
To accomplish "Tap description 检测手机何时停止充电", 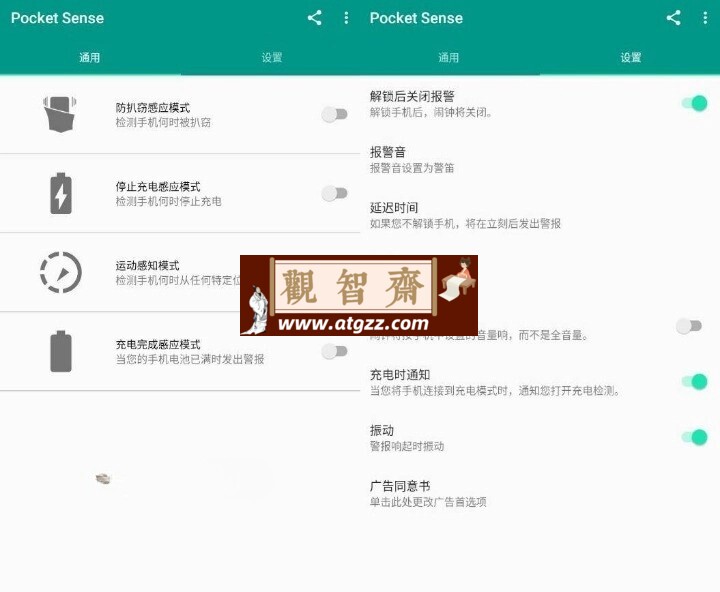I will tap(169, 201).
